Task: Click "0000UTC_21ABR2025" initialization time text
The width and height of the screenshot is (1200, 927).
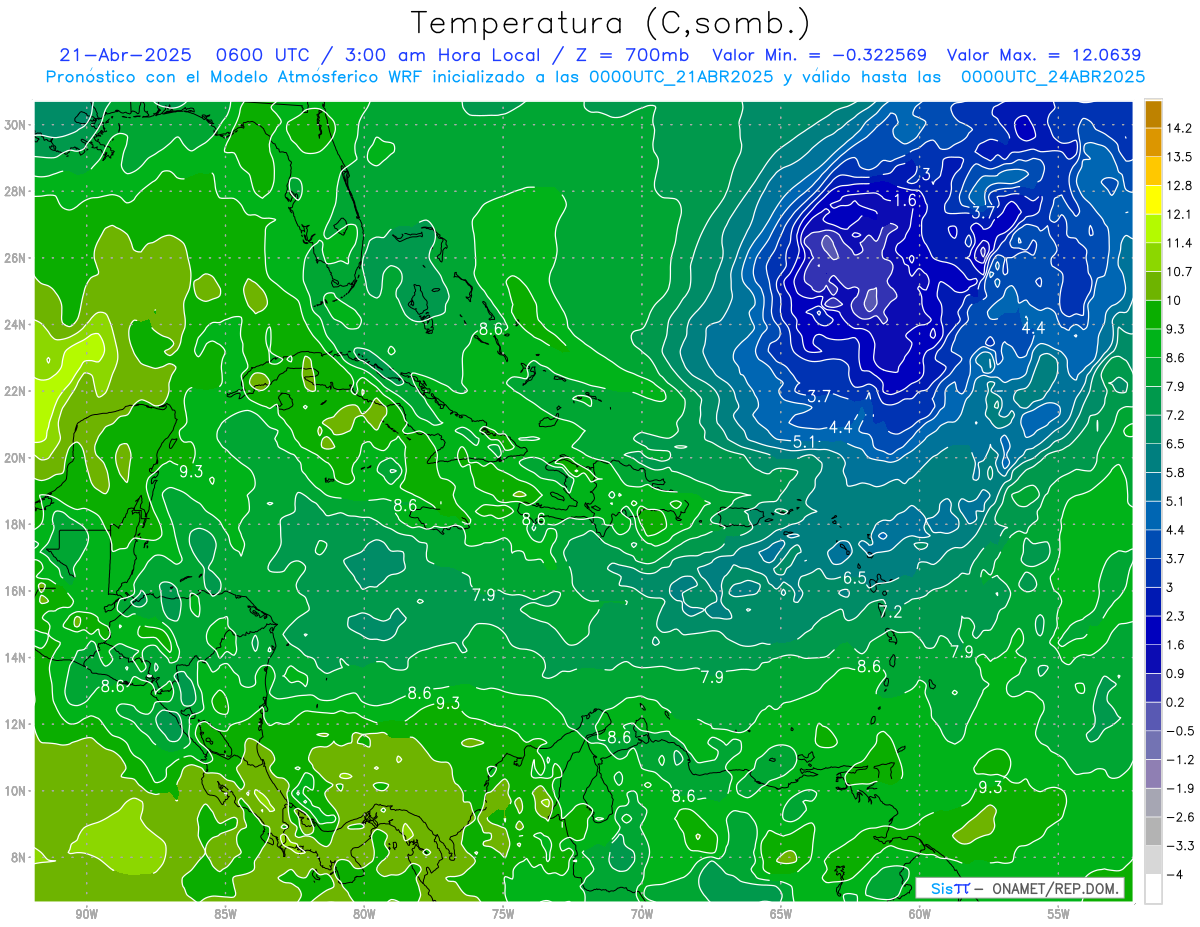Action: pyautogui.click(x=680, y=77)
